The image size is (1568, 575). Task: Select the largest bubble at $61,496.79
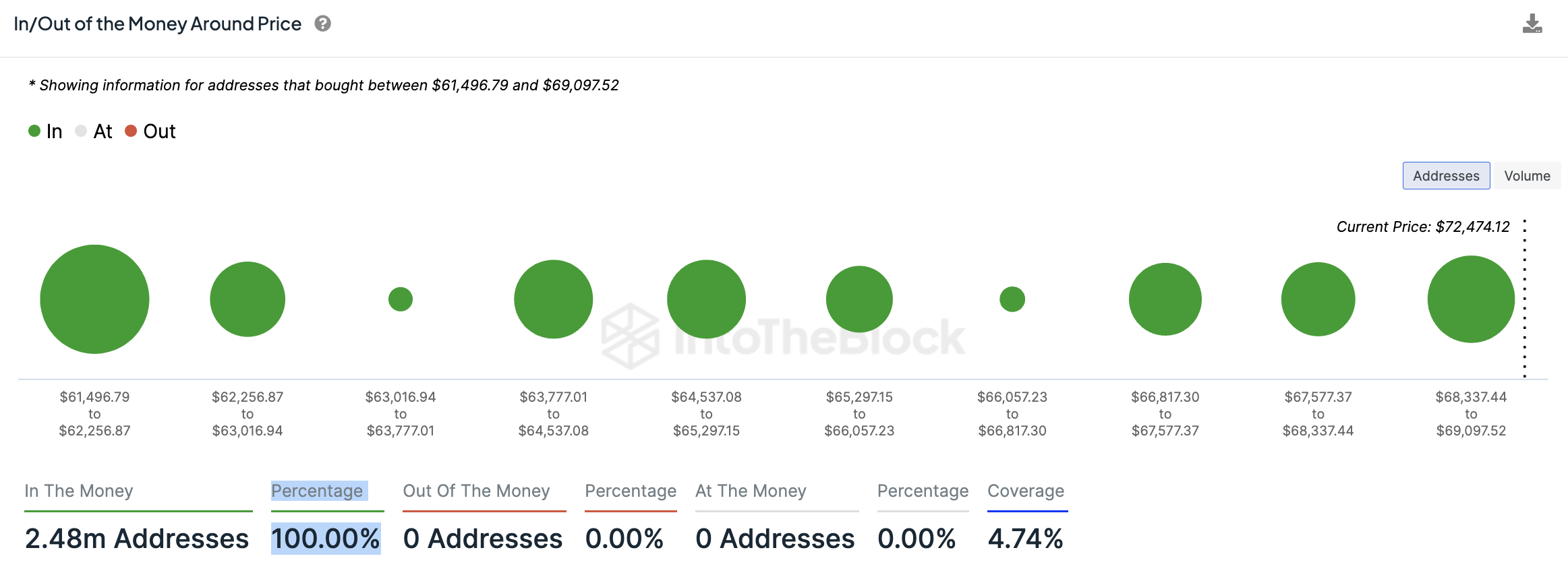pos(94,299)
